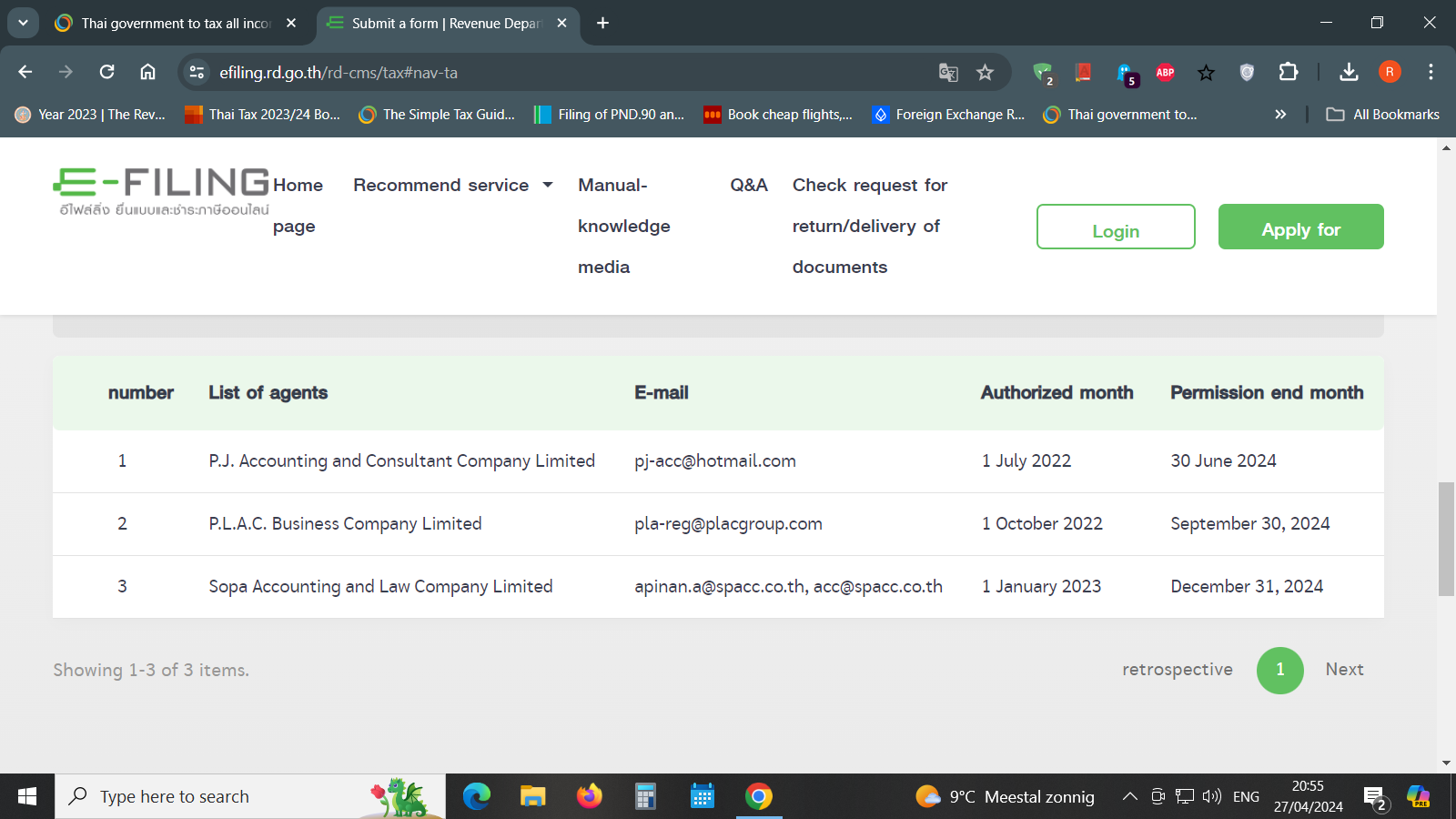The height and width of the screenshot is (819, 1456).
Task: Open Firefox from taskbar
Action: click(589, 796)
